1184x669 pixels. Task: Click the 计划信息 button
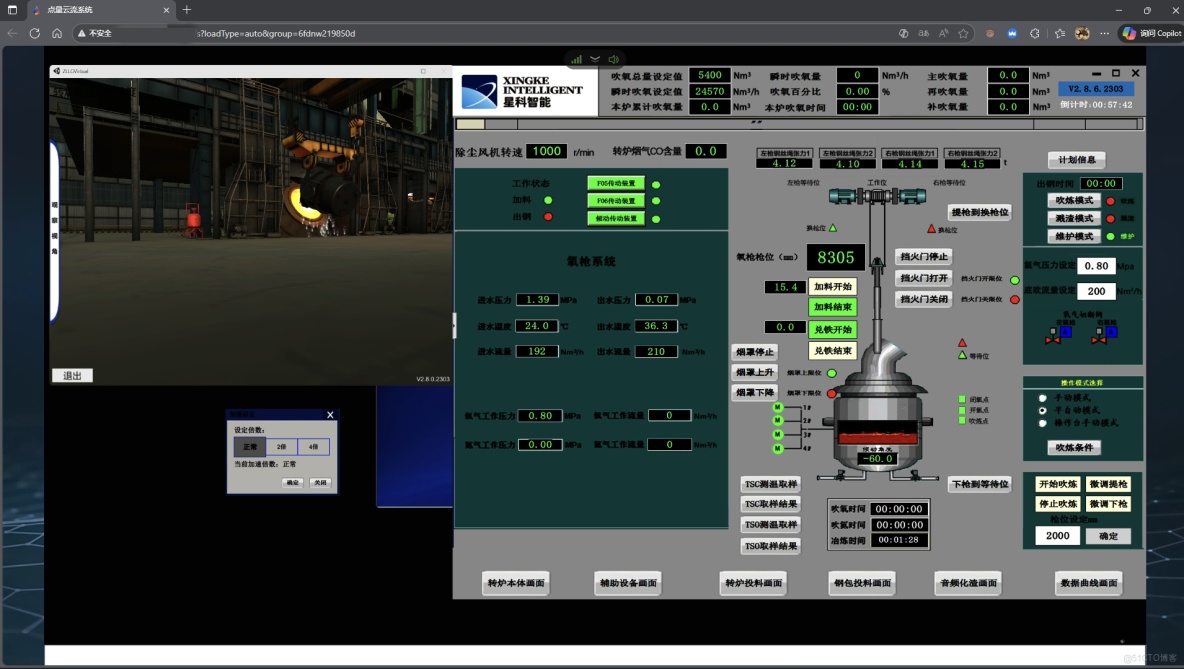point(1076,160)
